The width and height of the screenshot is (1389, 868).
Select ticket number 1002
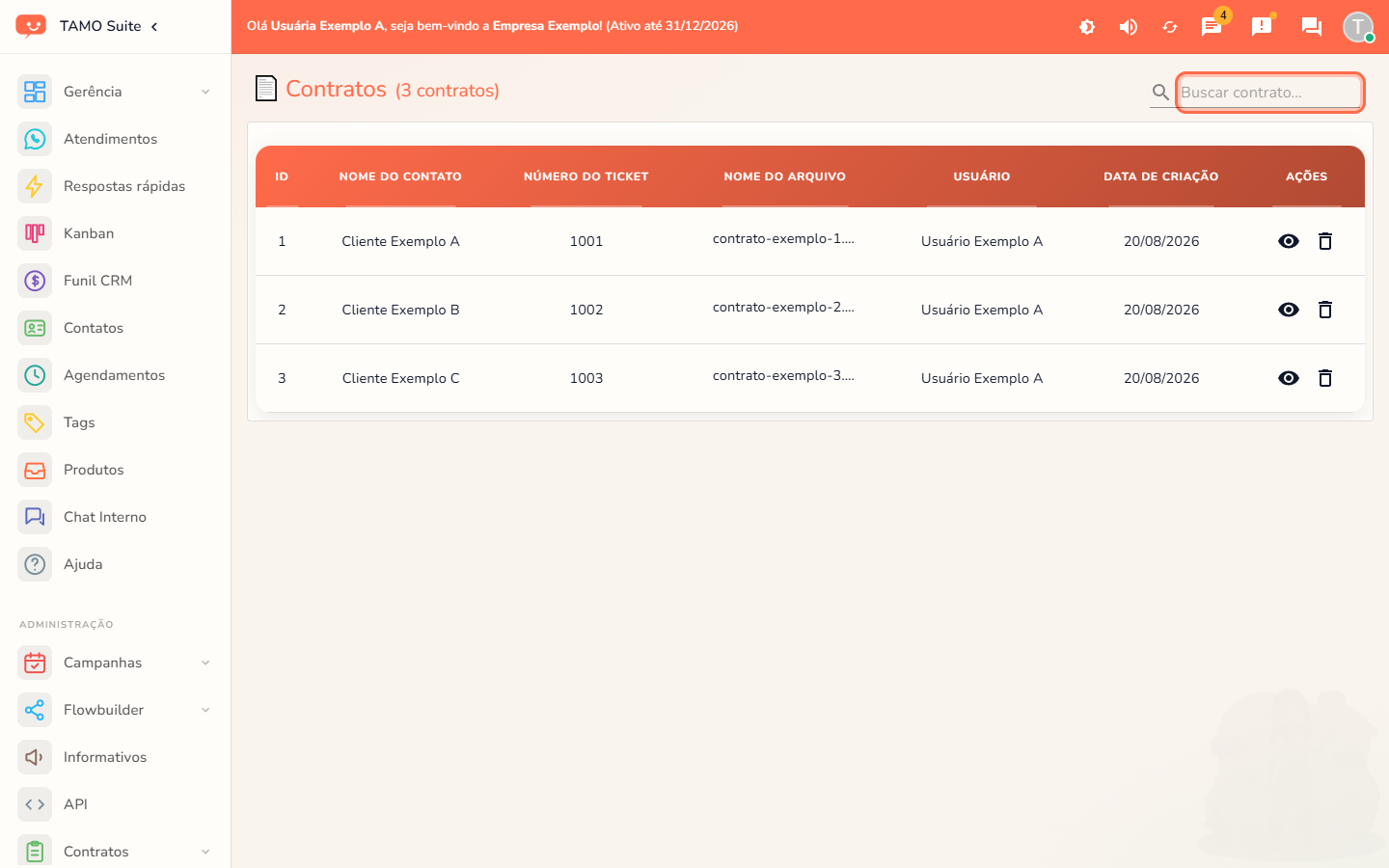[586, 310]
